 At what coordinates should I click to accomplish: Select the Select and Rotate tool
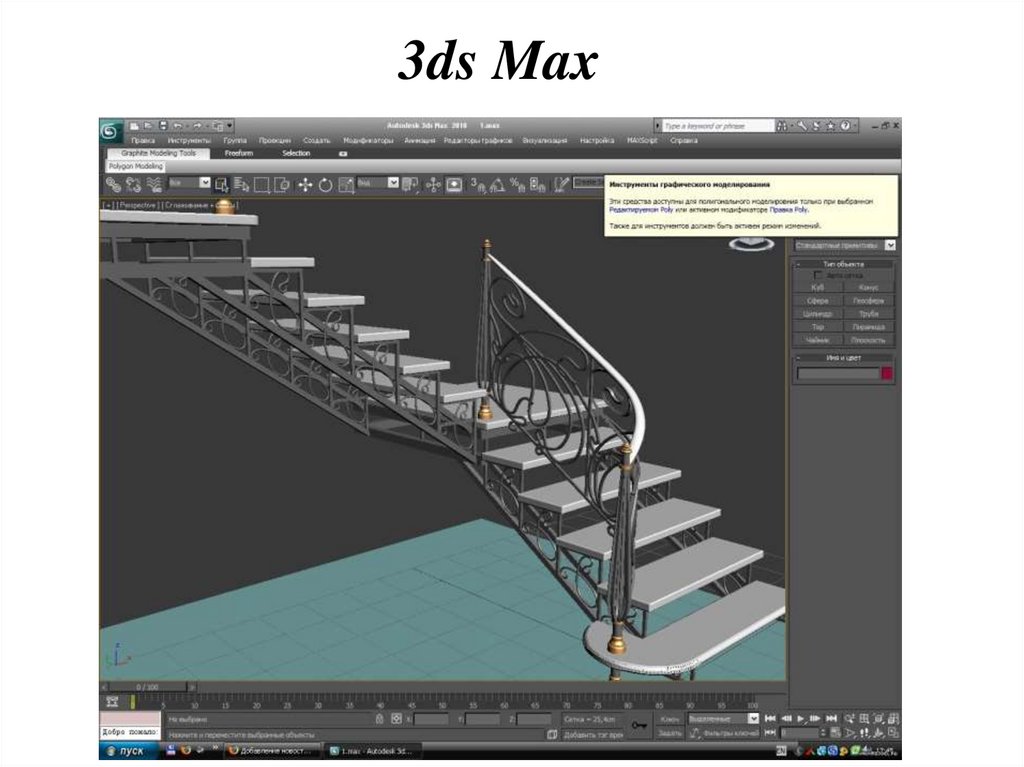point(325,186)
